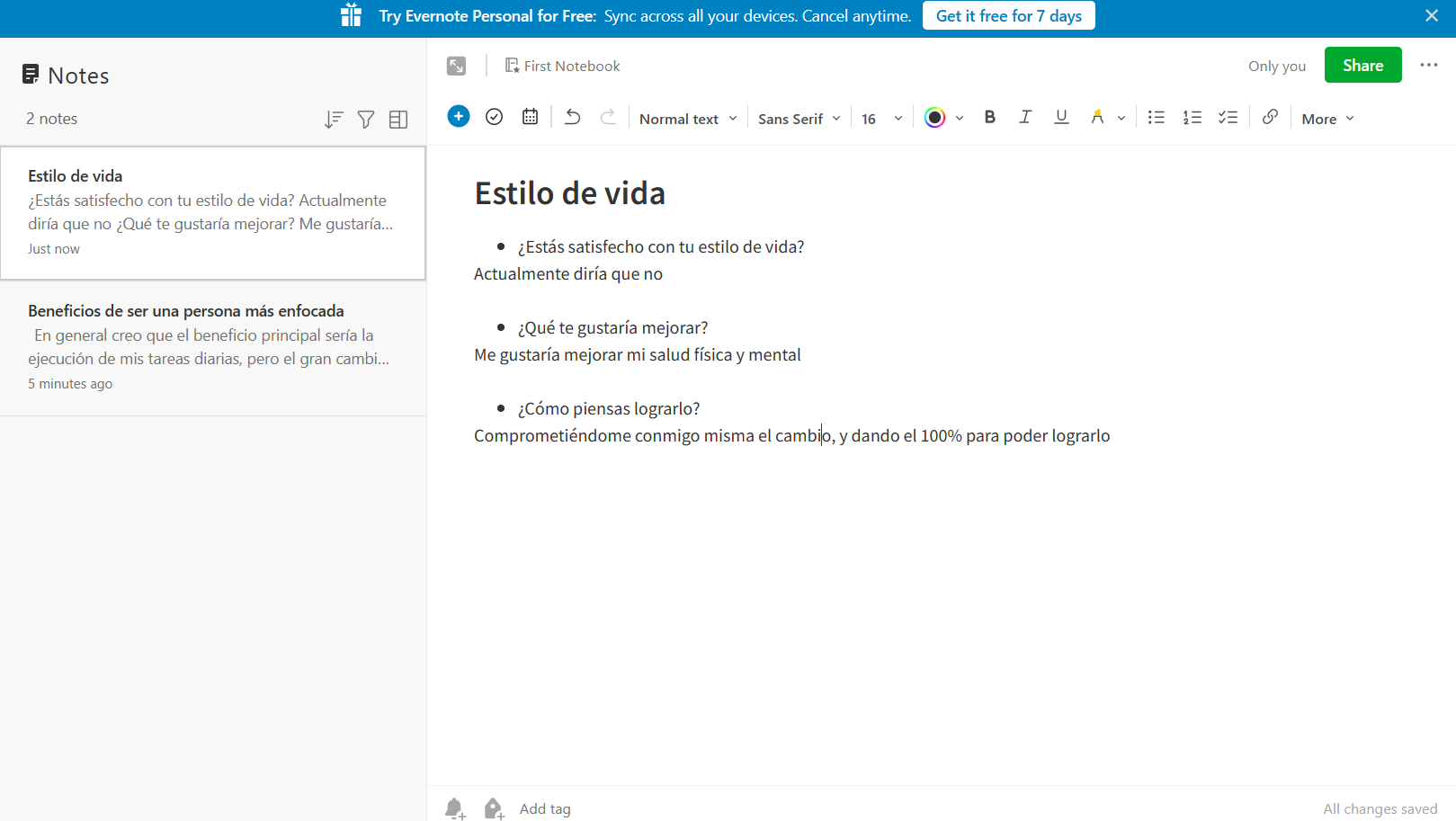The image size is (1456, 821).
Task: Change the note list view layout
Action: click(398, 120)
